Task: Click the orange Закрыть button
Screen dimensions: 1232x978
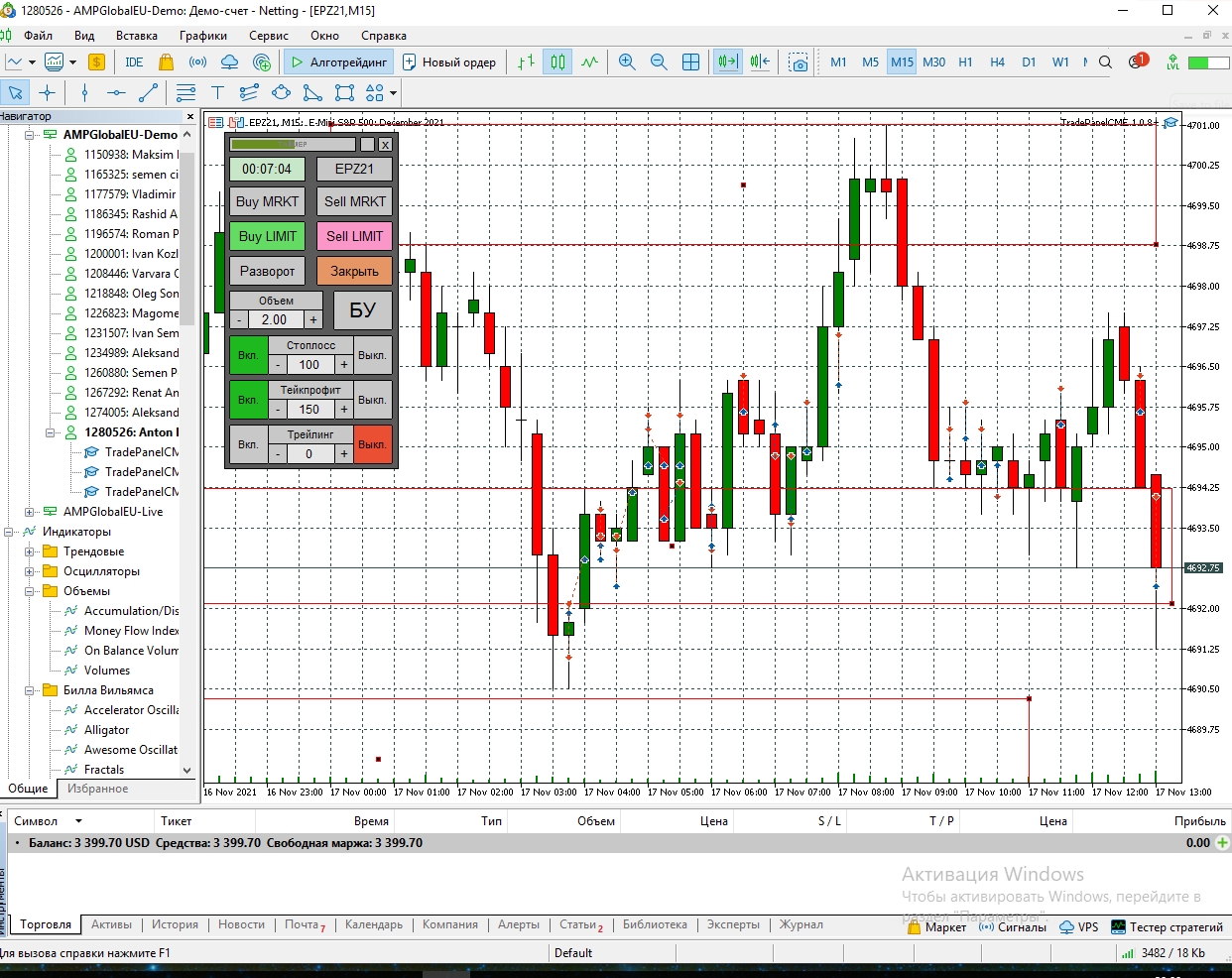Action: [354, 271]
